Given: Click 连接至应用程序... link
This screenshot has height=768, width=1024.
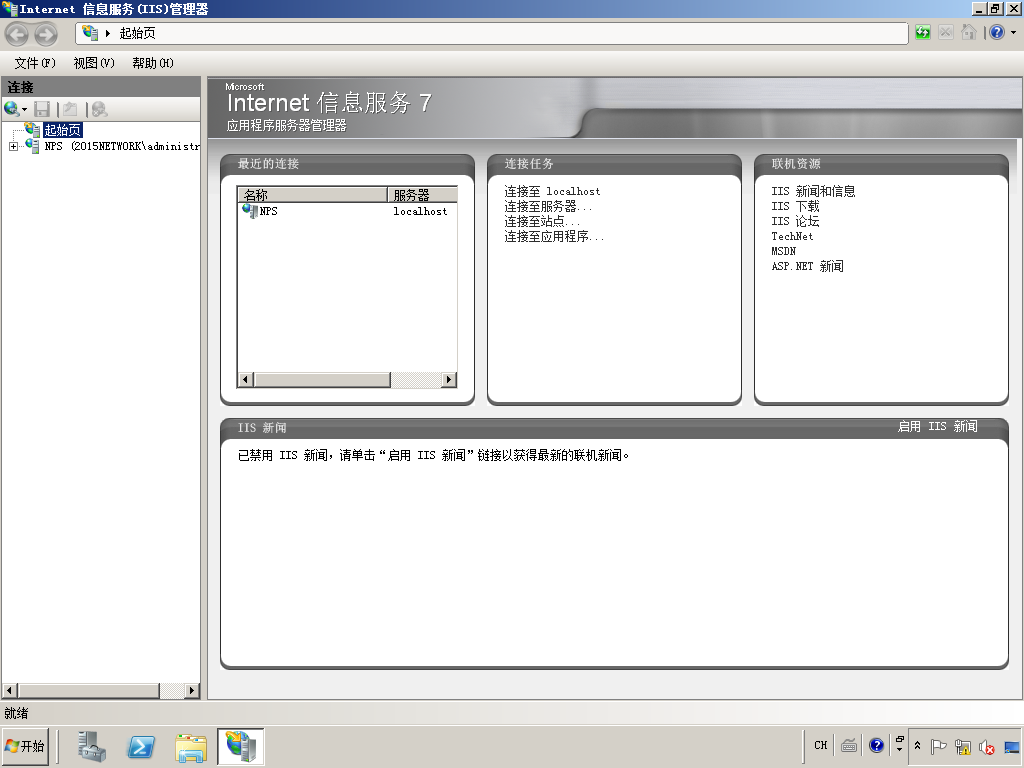Looking at the screenshot, I should click(x=554, y=236).
